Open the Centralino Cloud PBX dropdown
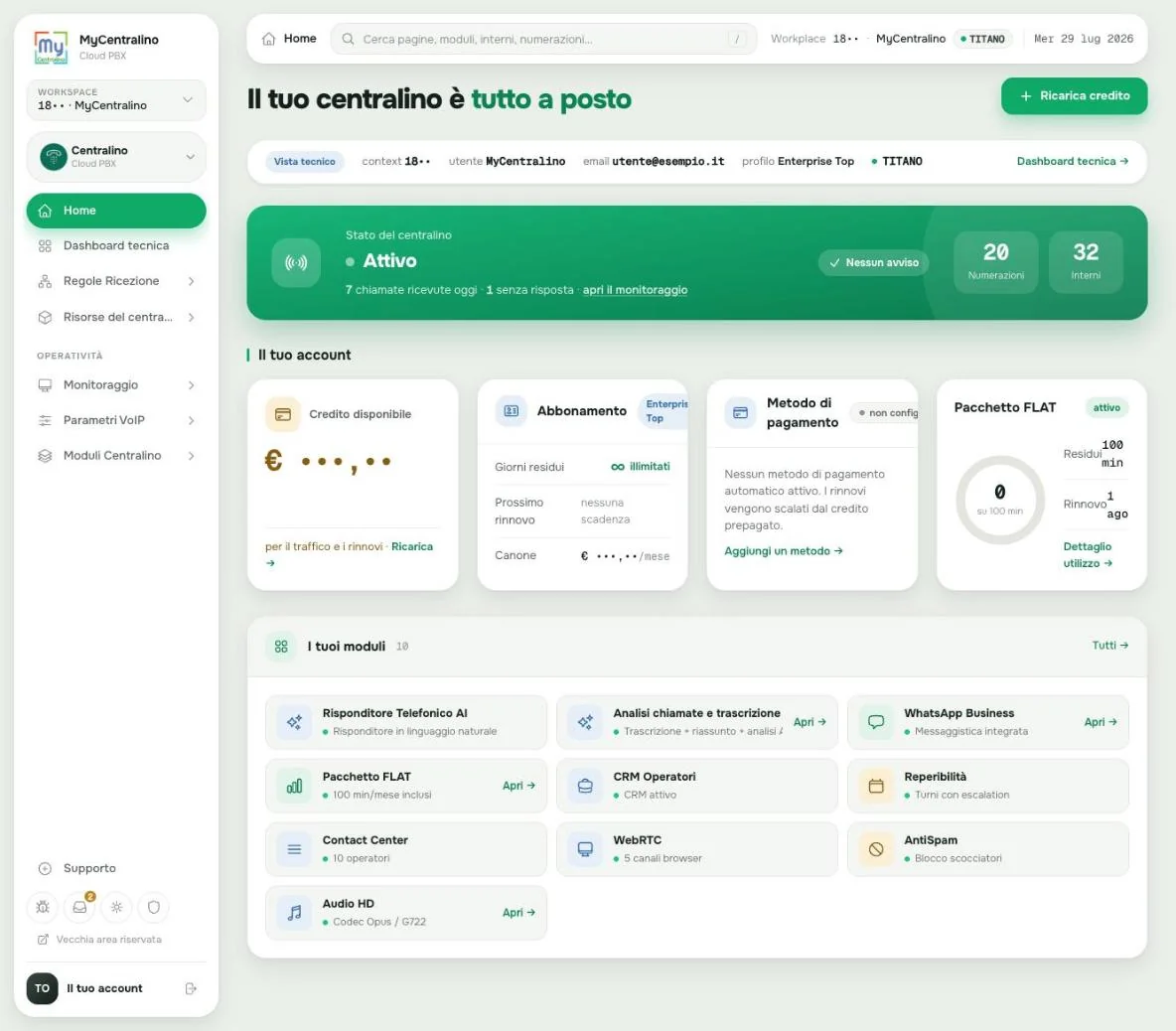Screen dimensions: 1176x1031 (x=116, y=157)
